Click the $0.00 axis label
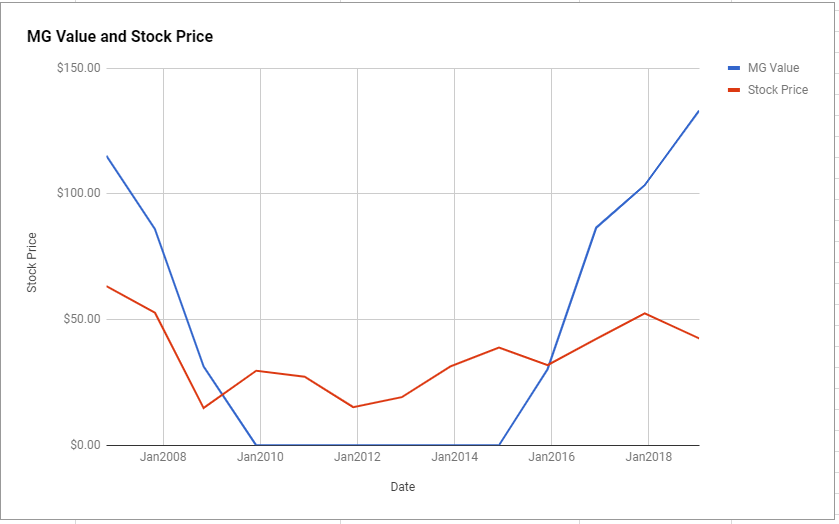The image size is (839, 524). (85, 445)
